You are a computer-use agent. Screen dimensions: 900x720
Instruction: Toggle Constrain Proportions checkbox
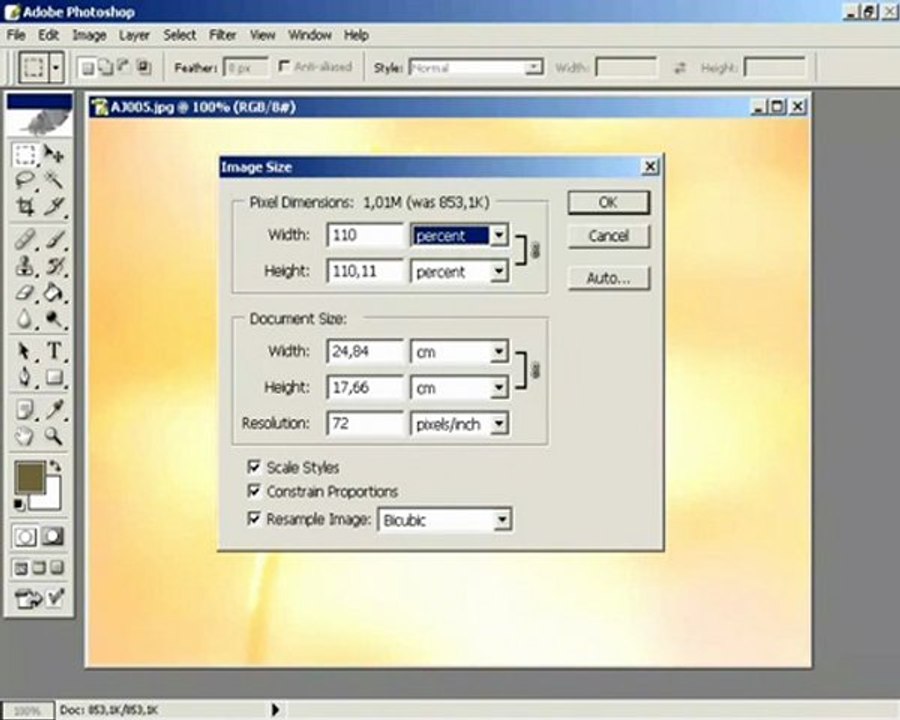coord(254,491)
